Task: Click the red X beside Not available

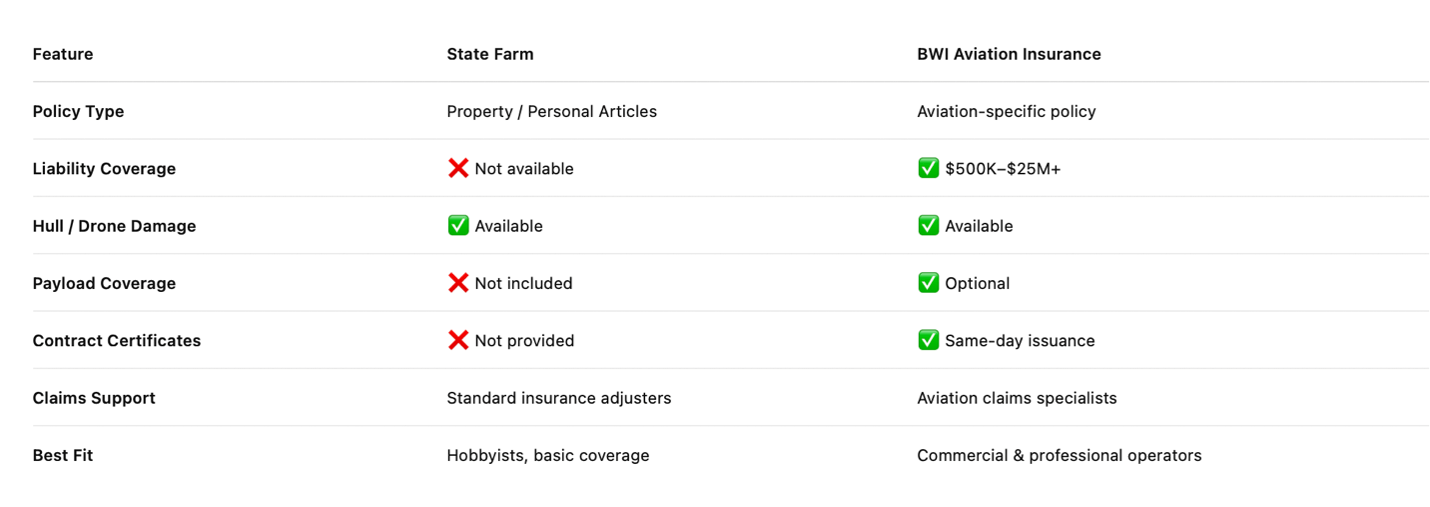Action: coord(458,168)
